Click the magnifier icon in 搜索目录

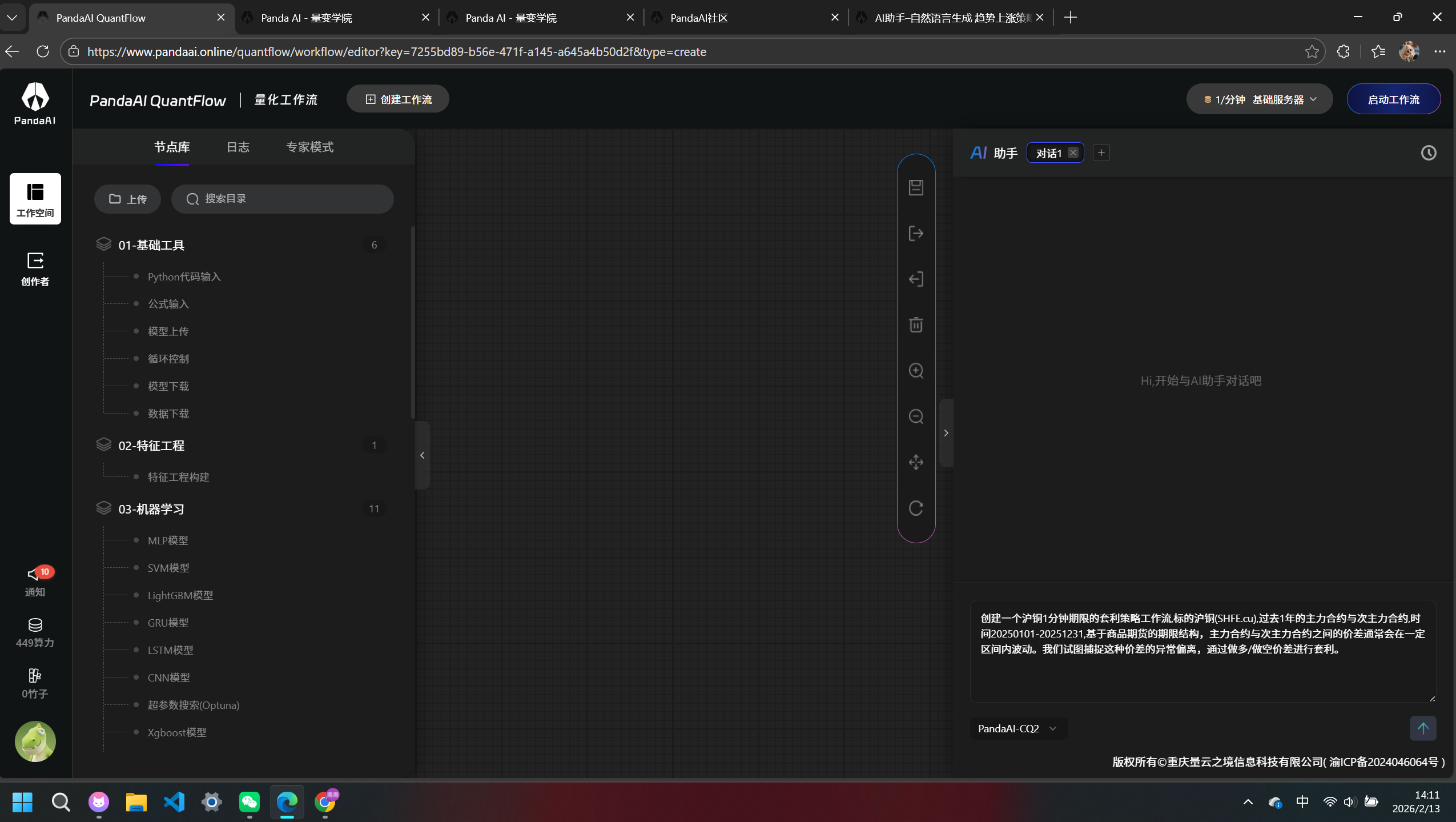tap(192, 199)
